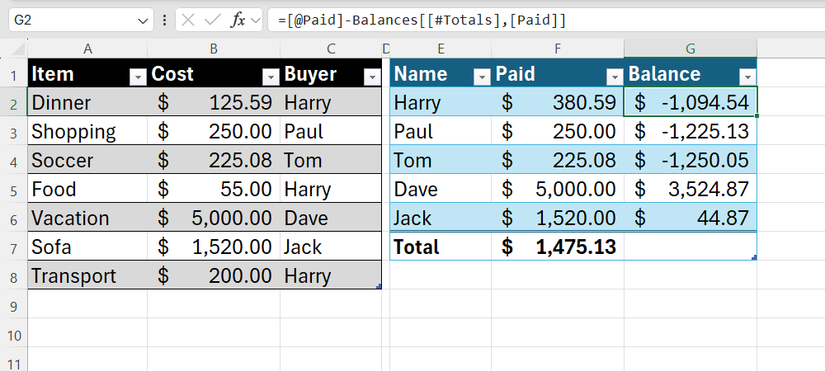
Task: Open the Item column filter dropdown
Action: tap(138, 77)
